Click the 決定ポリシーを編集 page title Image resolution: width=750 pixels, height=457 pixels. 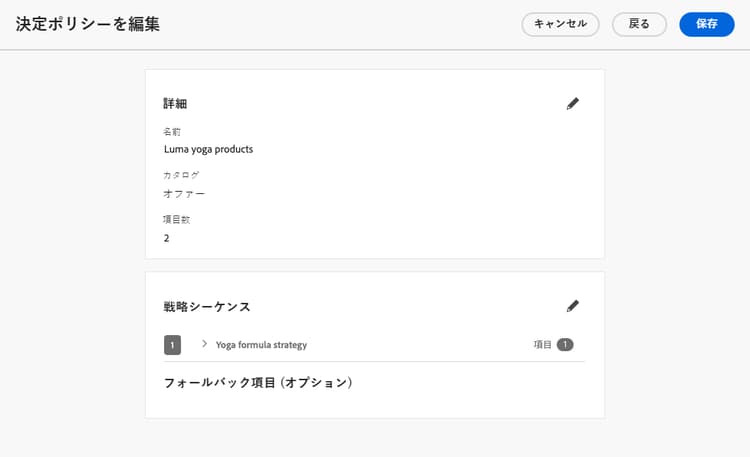coord(88,24)
